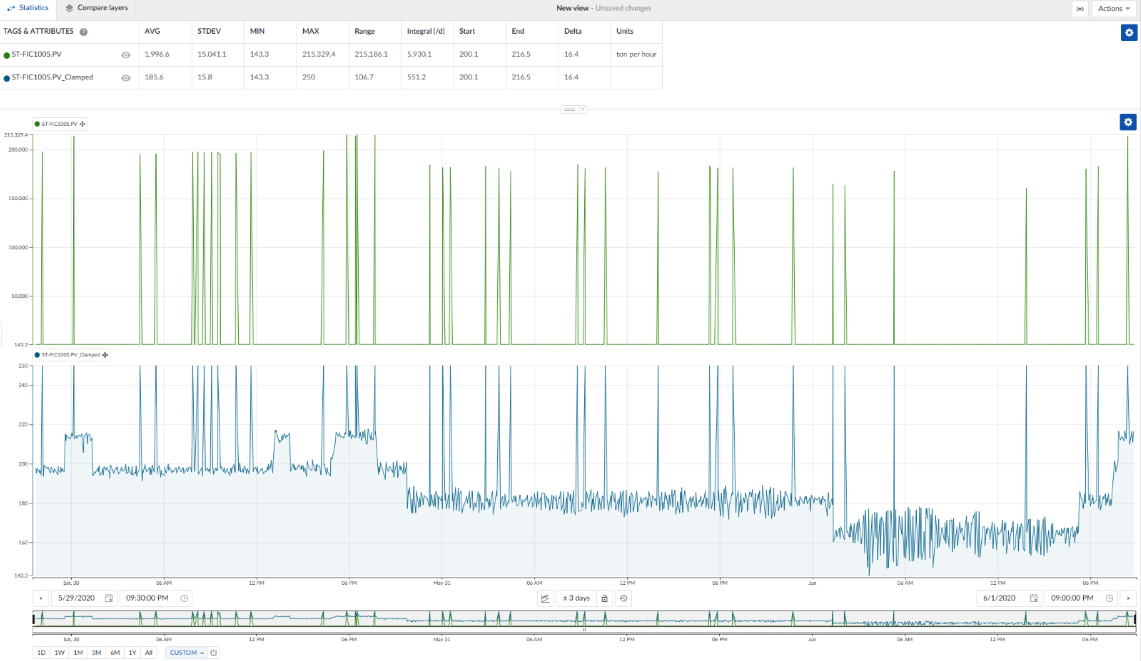Click the 'ton per hour' units cell
The width and height of the screenshot is (1141, 661).
(636, 55)
